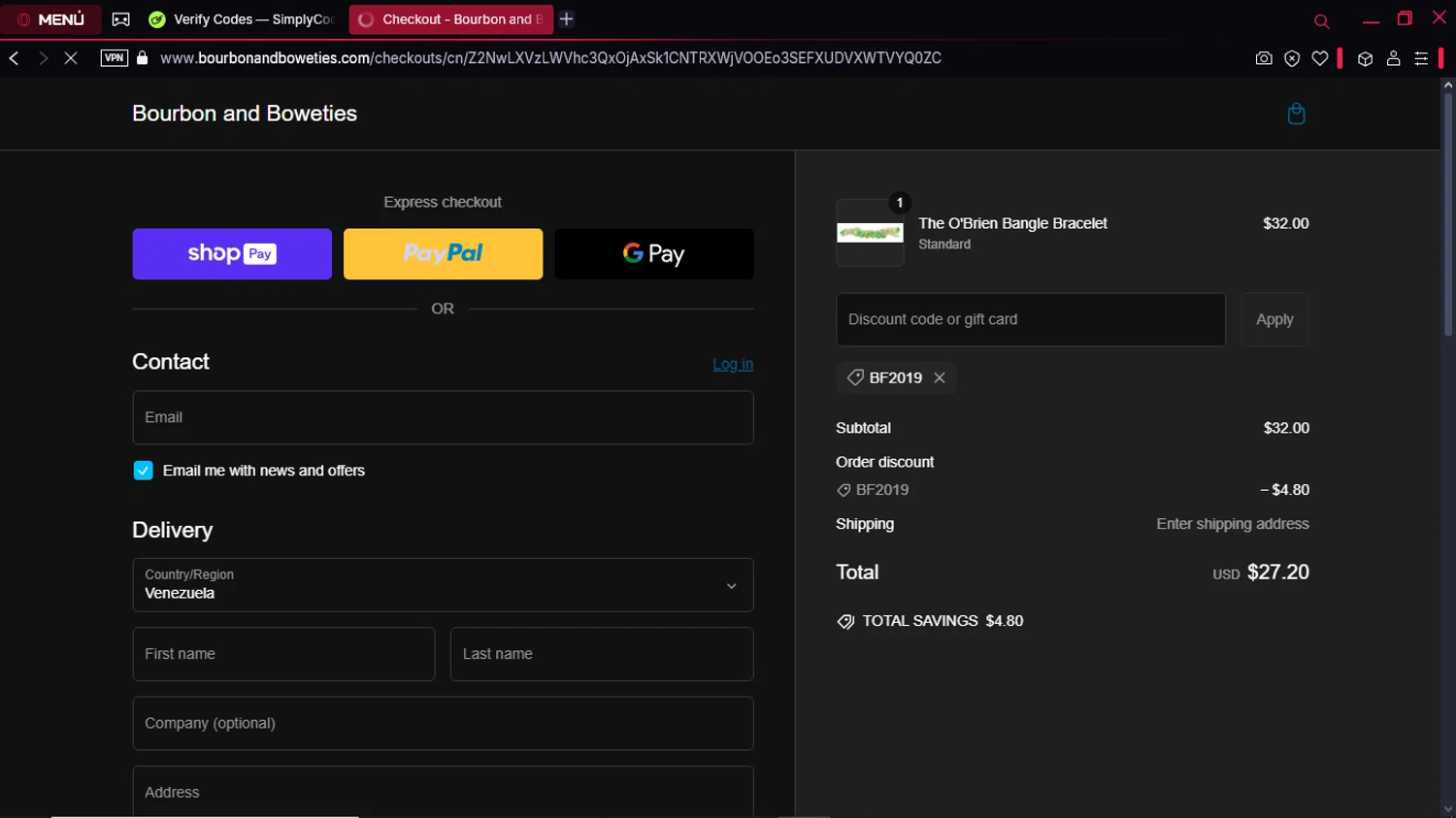Open the extensions cube icon

(x=1365, y=59)
